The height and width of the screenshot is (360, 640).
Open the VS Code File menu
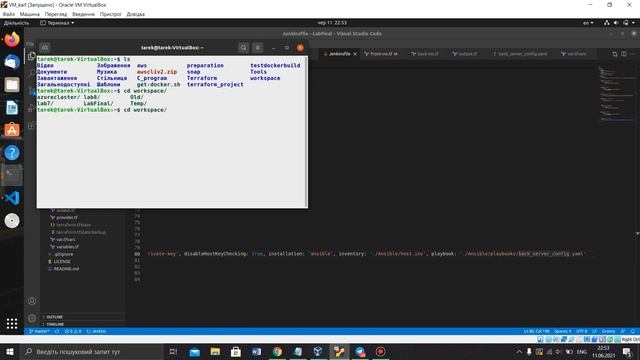30,44
